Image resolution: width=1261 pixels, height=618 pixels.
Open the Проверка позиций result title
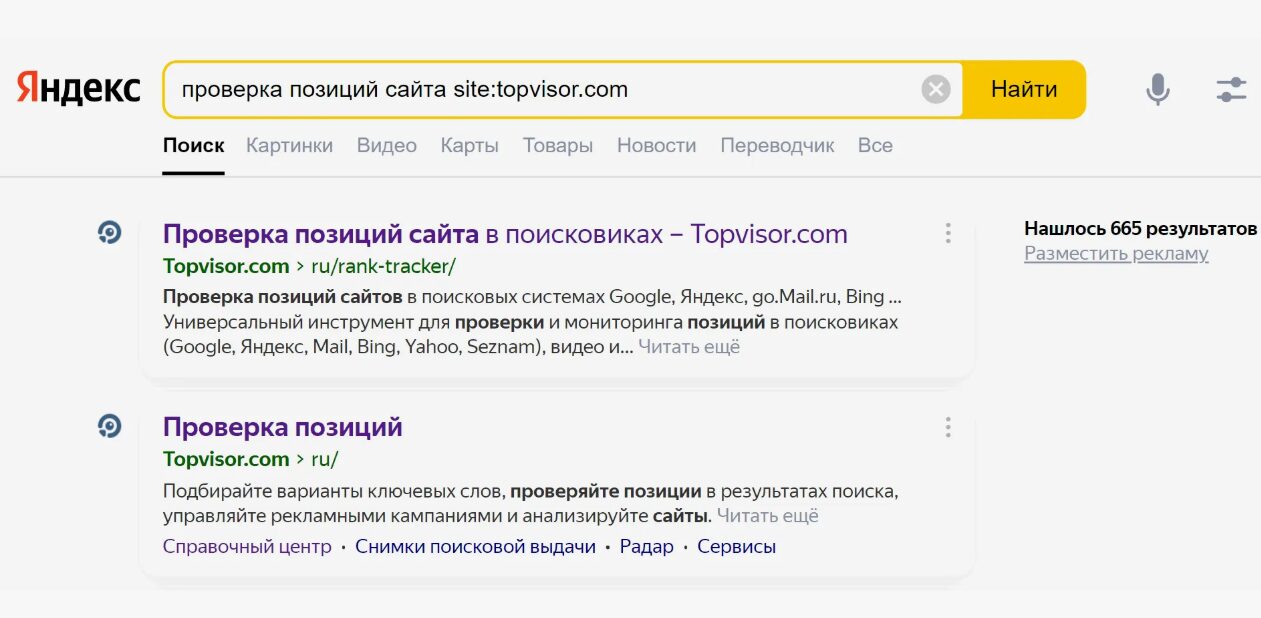point(282,427)
